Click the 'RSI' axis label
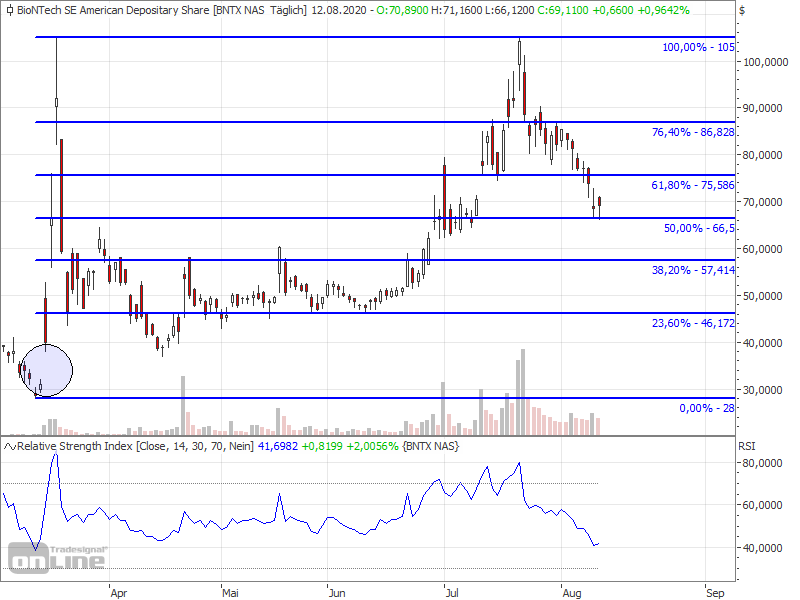 tap(746, 446)
